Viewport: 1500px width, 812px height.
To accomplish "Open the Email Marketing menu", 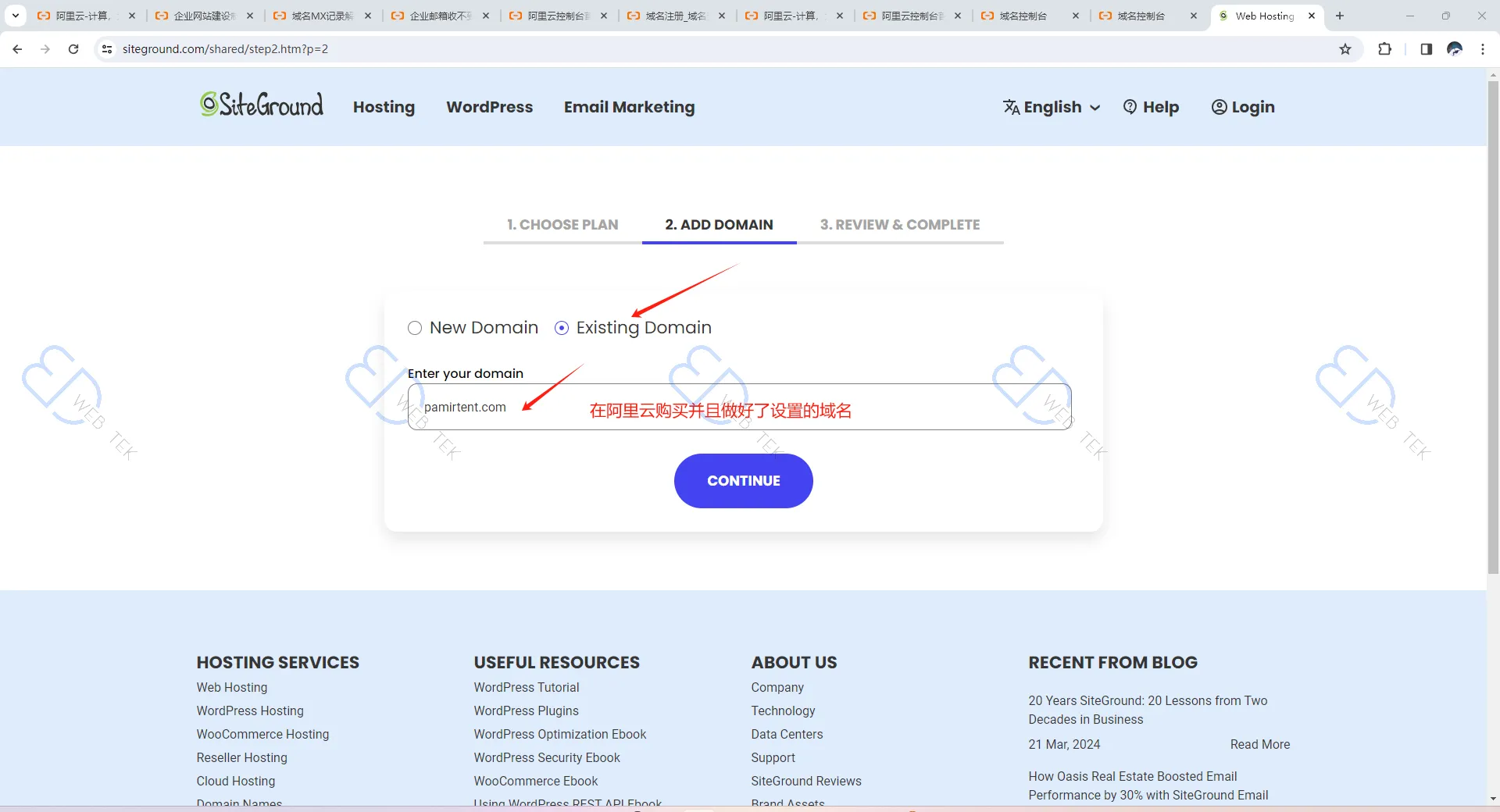I will point(630,107).
